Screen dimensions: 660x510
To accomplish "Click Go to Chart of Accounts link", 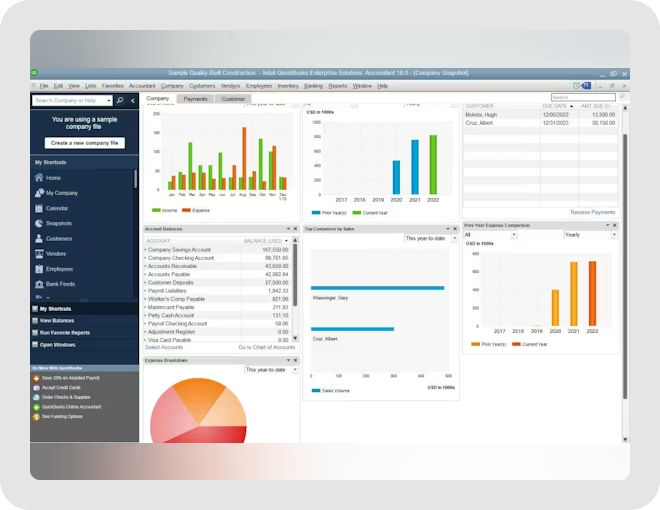I will tap(266, 347).
